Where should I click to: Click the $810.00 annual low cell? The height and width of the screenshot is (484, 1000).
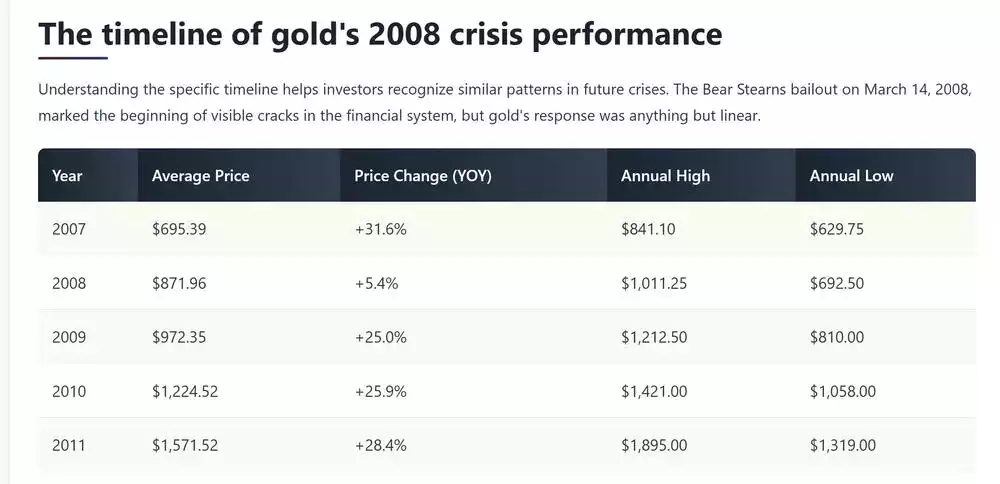836,337
